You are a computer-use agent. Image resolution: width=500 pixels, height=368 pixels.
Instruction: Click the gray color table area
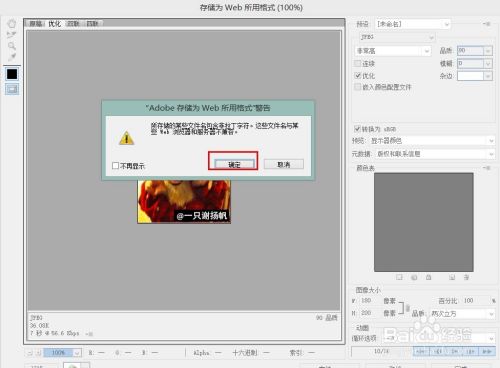click(x=424, y=222)
